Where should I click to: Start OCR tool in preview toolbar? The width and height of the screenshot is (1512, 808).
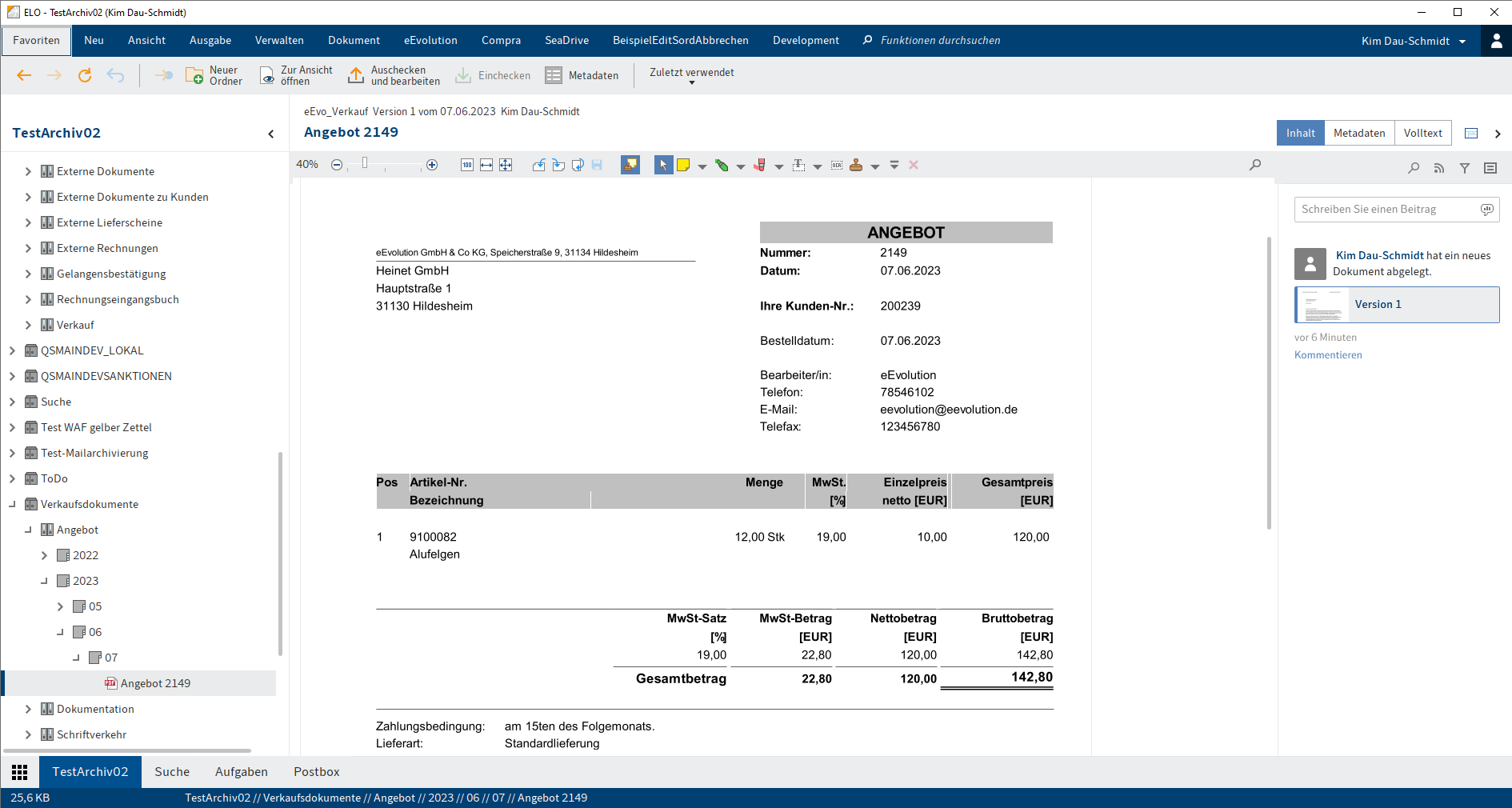(837, 165)
